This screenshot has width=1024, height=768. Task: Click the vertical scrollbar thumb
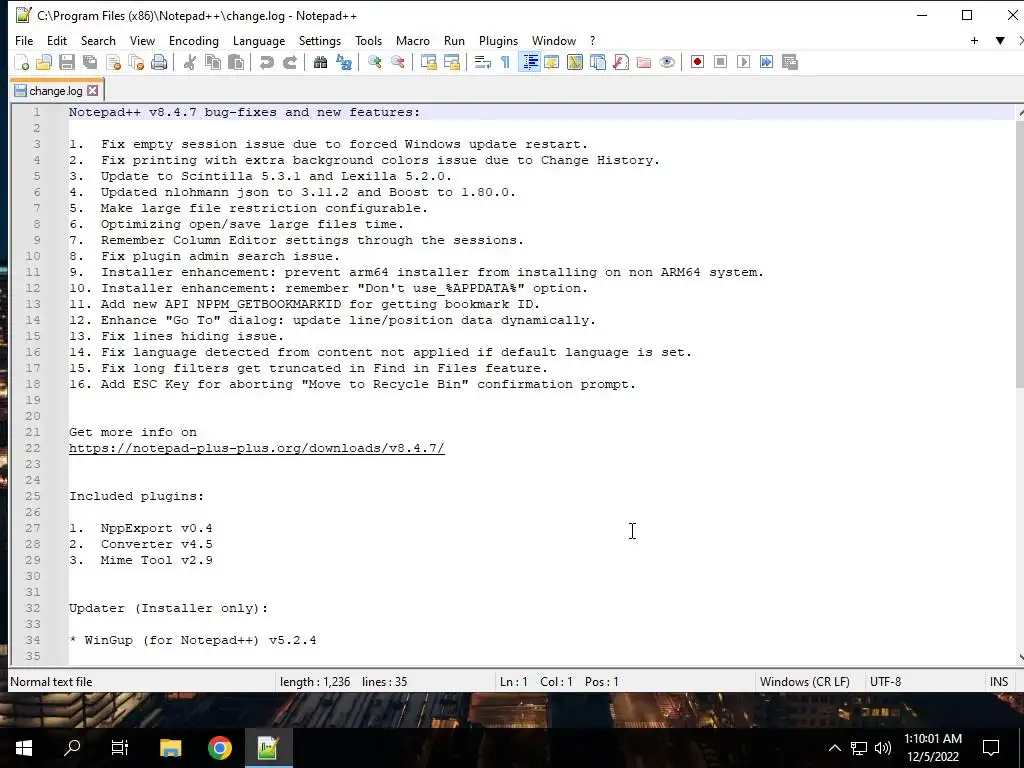tap(1020, 256)
